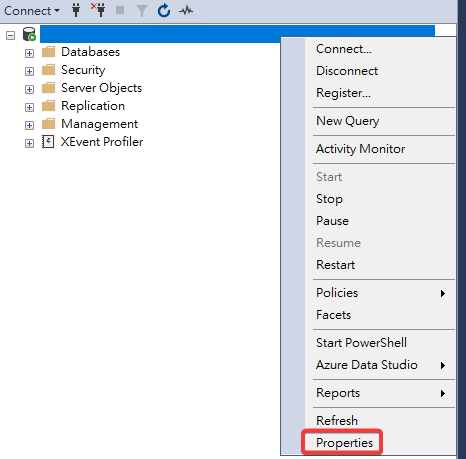Viewport: 466px width, 459px height.
Task: Click the gray Stop square icon
Action: coord(120,10)
